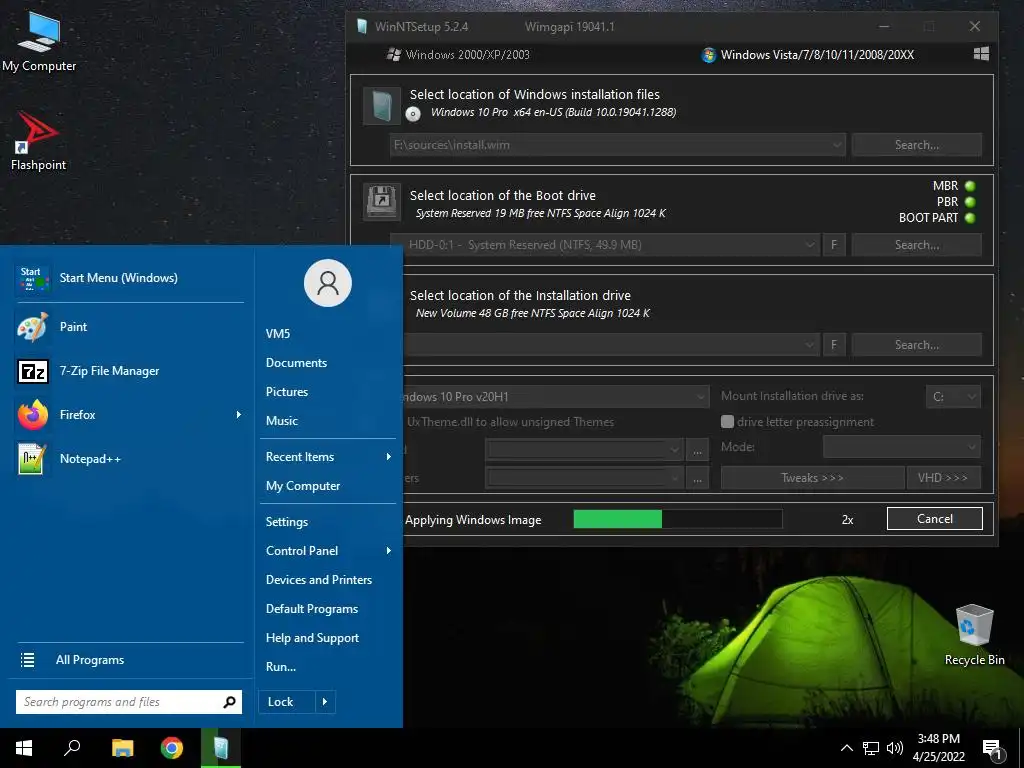Expand install.wim path dropdown

click(x=837, y=145)
